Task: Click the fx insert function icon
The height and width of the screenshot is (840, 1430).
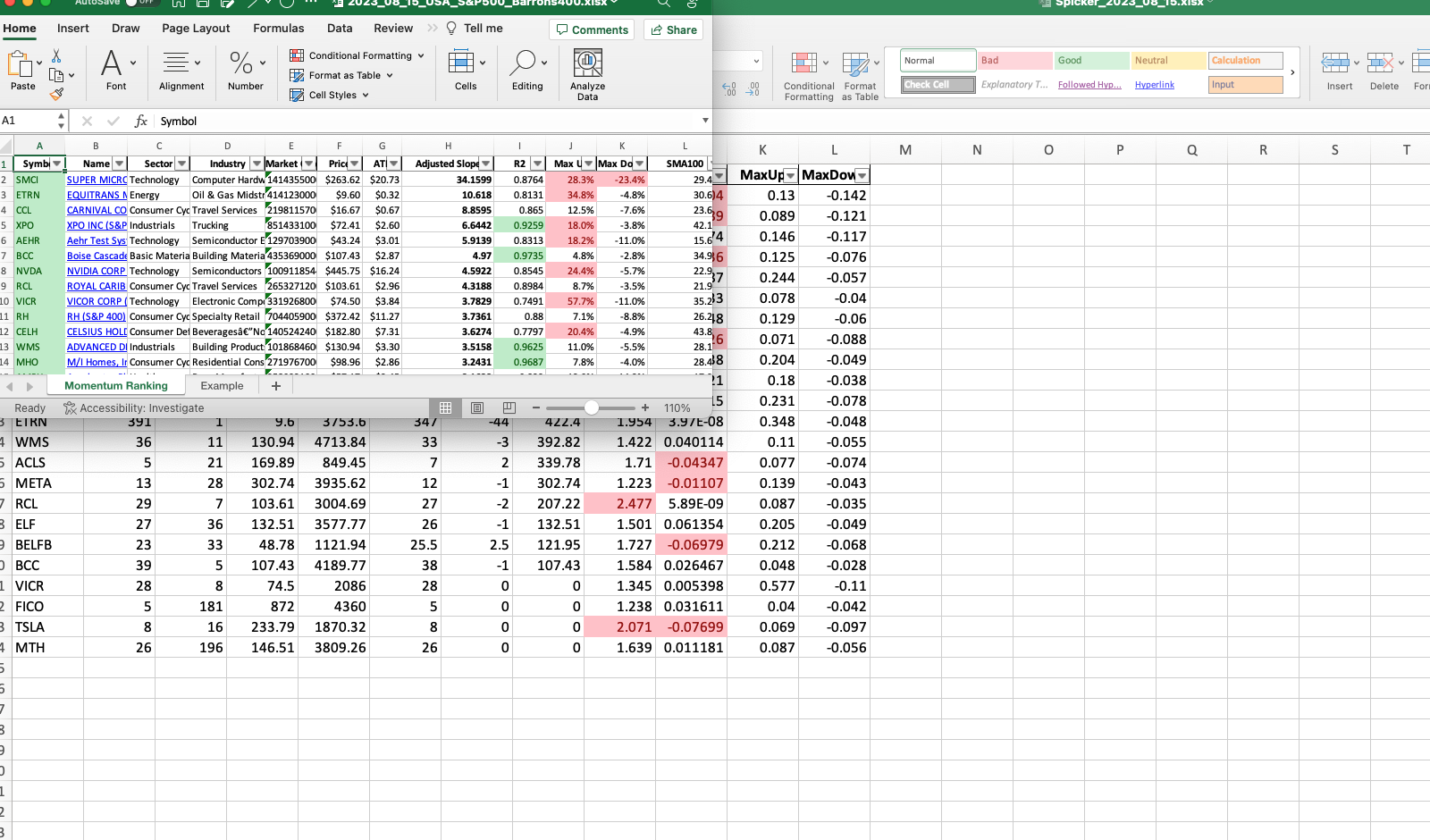Action: coord(140,121)
